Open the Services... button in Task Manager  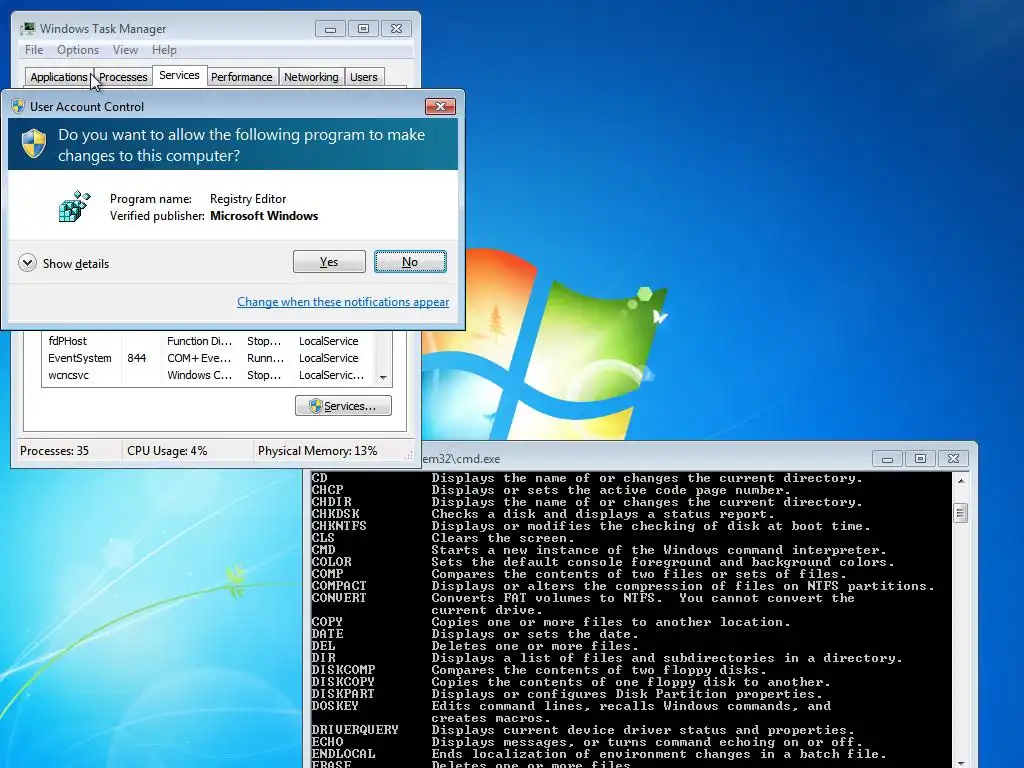click(x=344, y=406)
